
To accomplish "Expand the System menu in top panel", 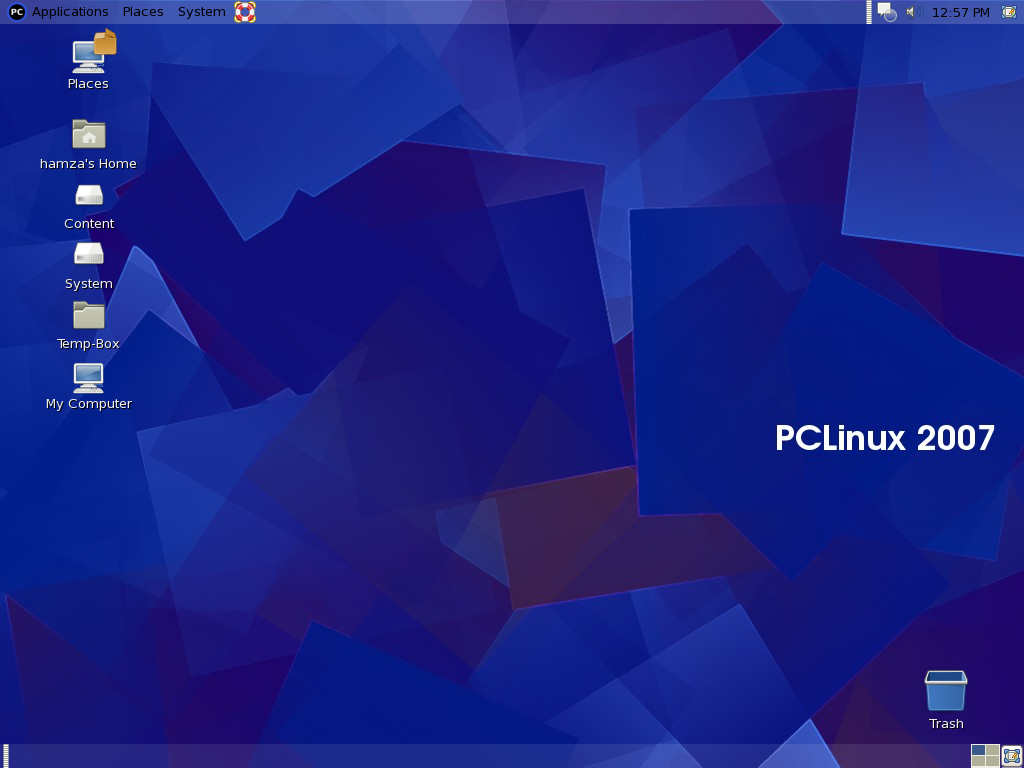I will point(201,12).
